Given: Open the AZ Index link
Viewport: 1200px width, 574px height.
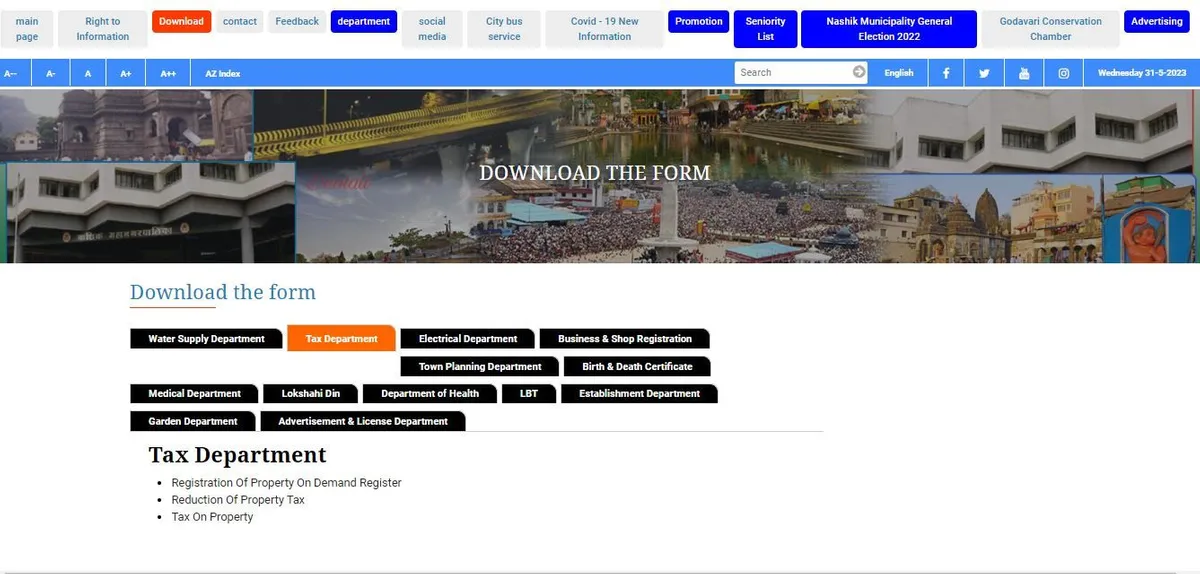Looking at the screenshot, I should tap(223, 73).
